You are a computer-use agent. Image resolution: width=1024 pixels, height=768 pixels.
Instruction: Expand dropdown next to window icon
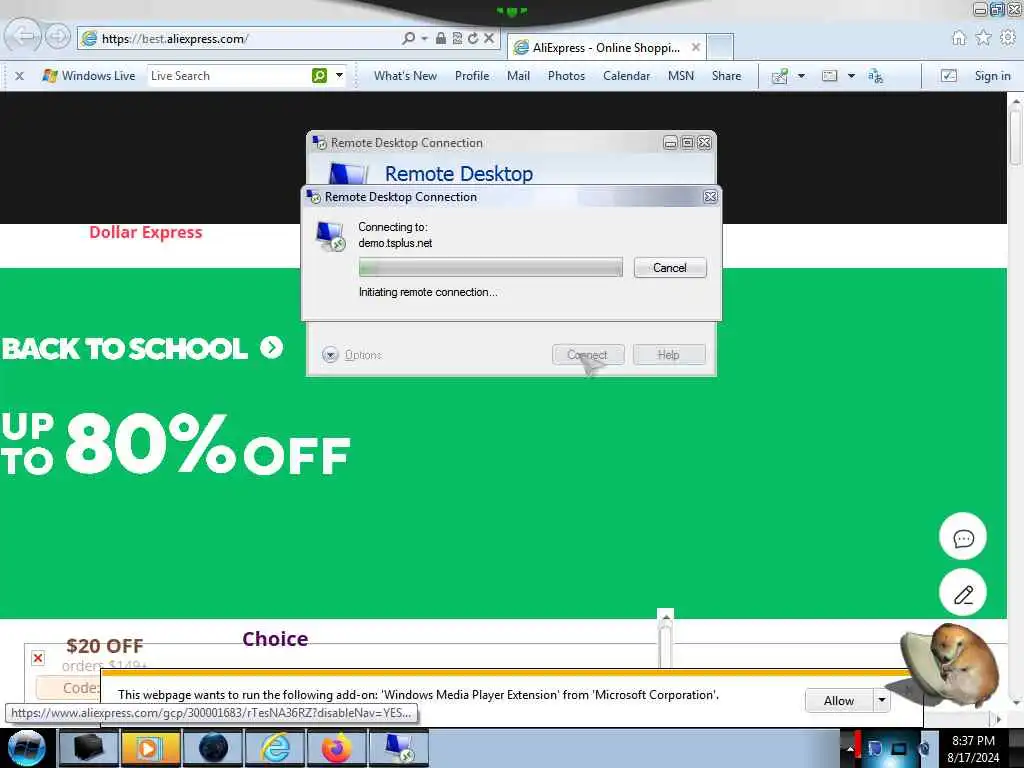[x=851, y=76]
